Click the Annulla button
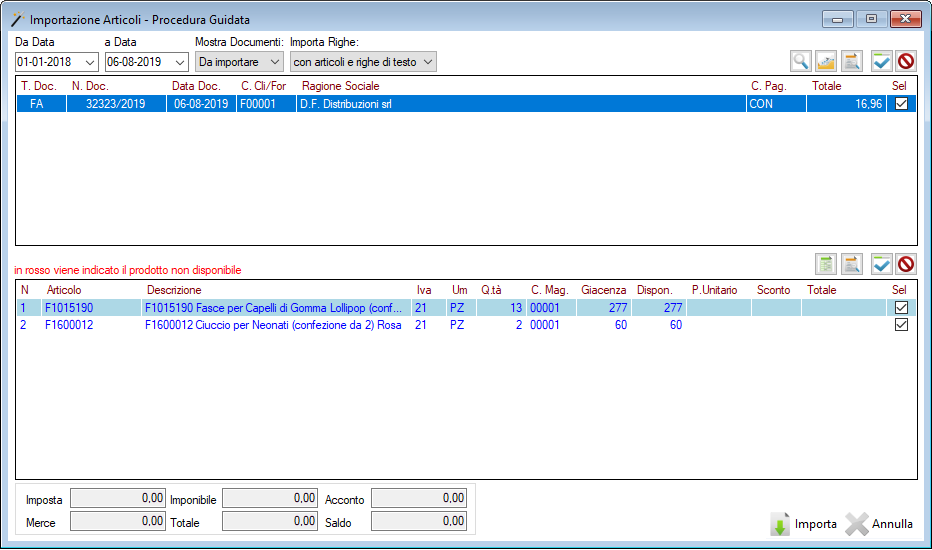The width and height of the screenshot is (932, 550). (x=879, y=524)
